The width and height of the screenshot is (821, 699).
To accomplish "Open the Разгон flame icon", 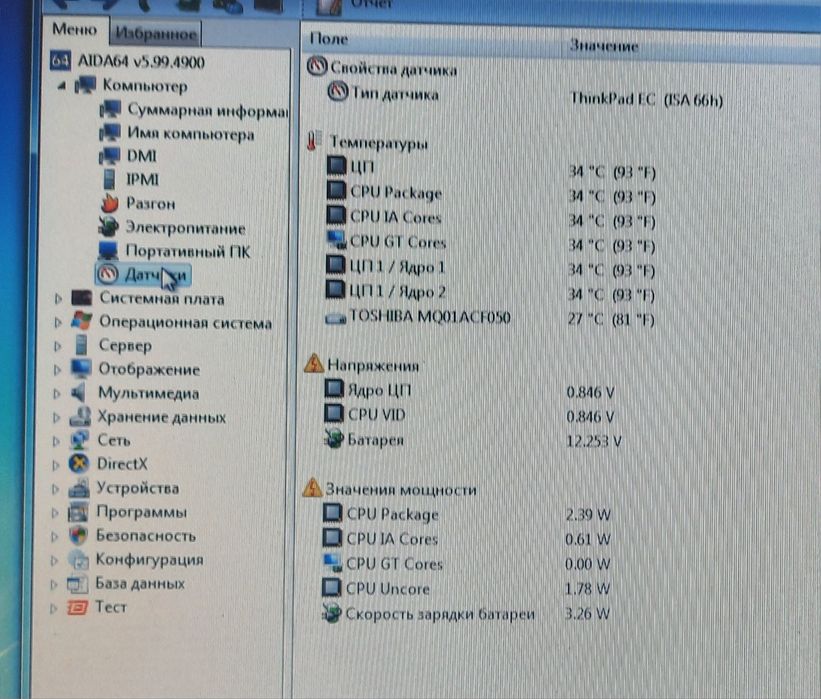I will coord(109,203).
